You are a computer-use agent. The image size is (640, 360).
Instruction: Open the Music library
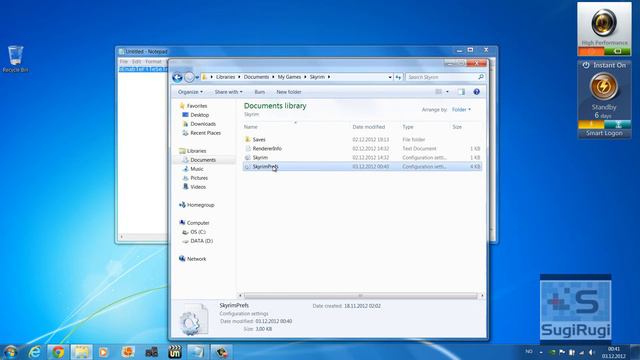[196, 169]
